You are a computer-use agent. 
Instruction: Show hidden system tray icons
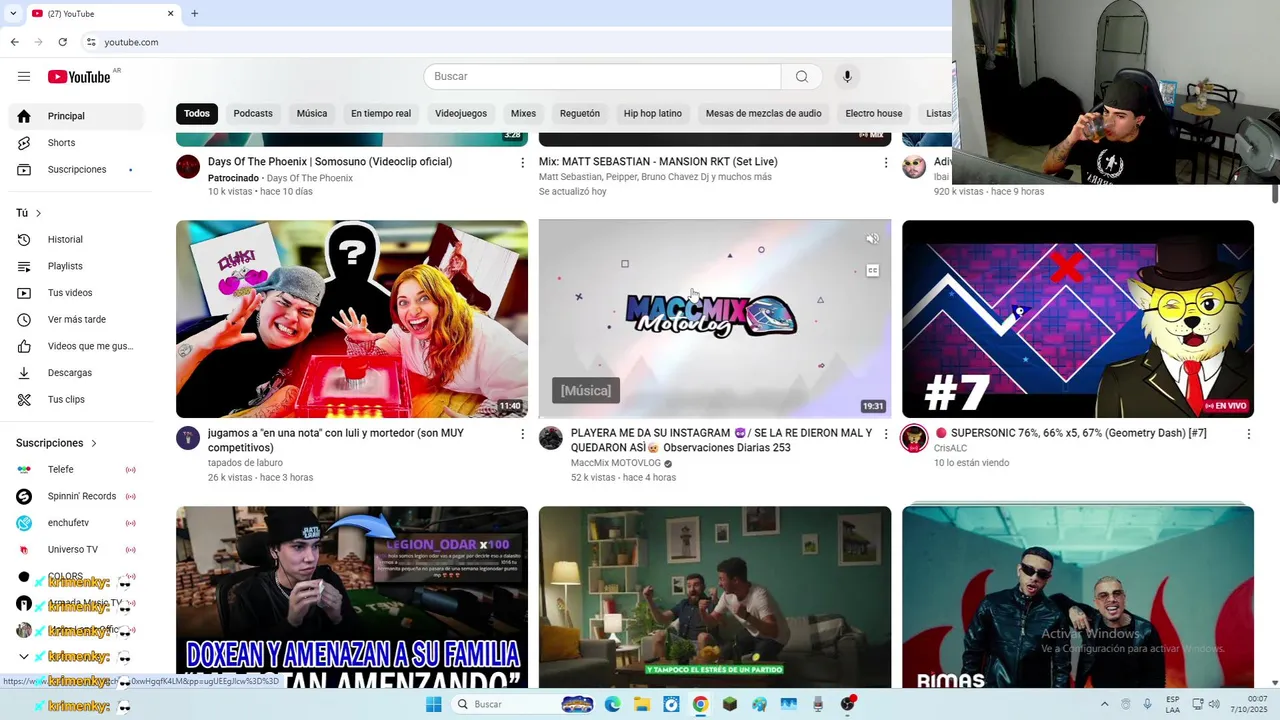(x=1104, y=704)
